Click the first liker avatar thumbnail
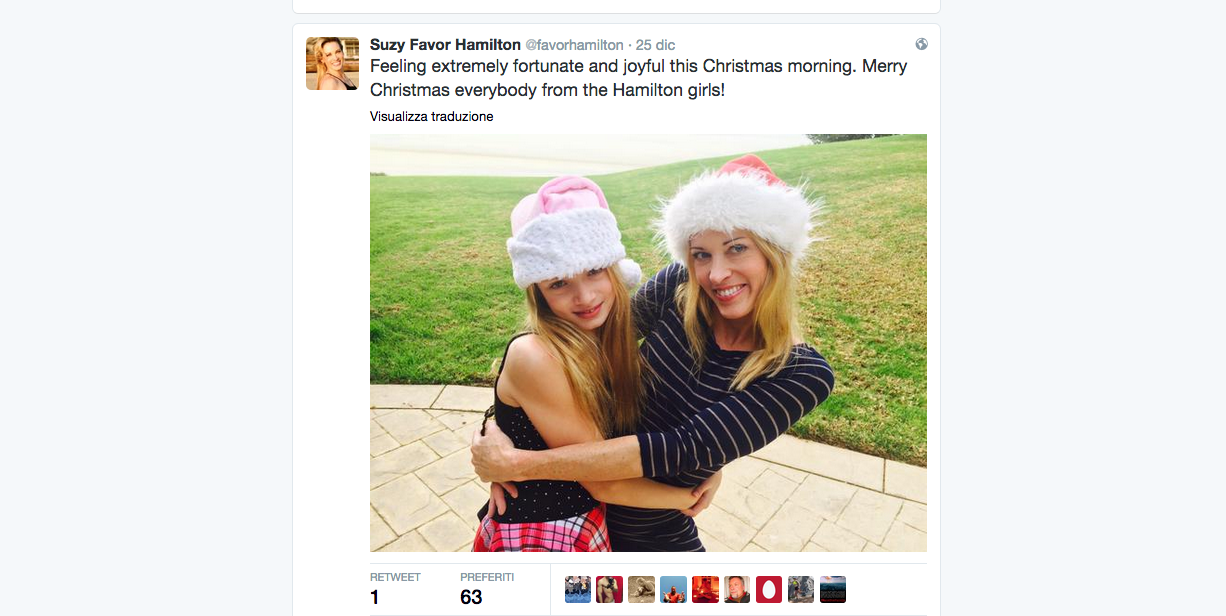 577,589
